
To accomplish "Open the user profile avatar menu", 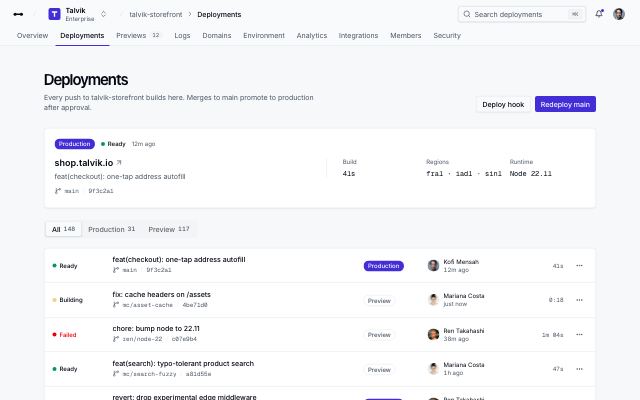I will [619, 14].
